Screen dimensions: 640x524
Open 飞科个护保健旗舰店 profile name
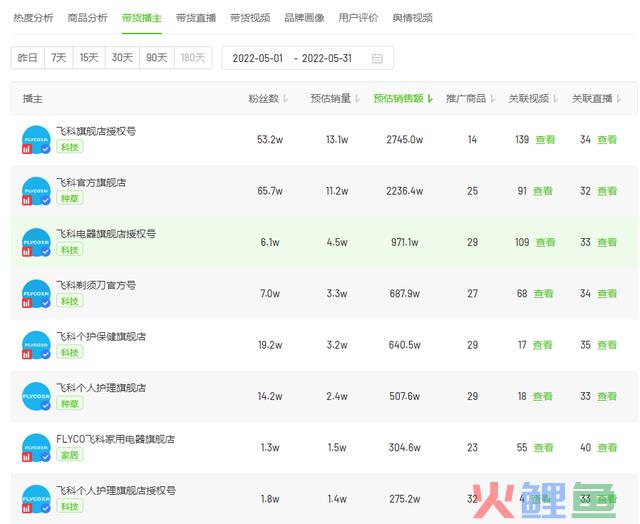click(101, 337)
